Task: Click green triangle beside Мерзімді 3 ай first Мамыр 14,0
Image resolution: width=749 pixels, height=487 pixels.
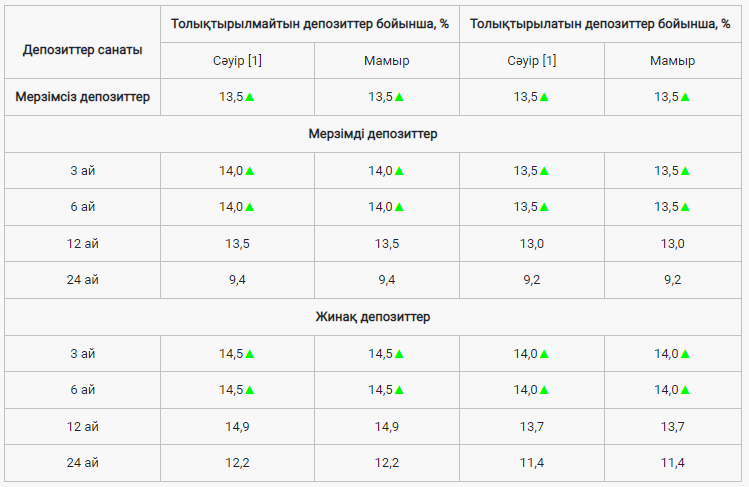Action: pos(399,171)
